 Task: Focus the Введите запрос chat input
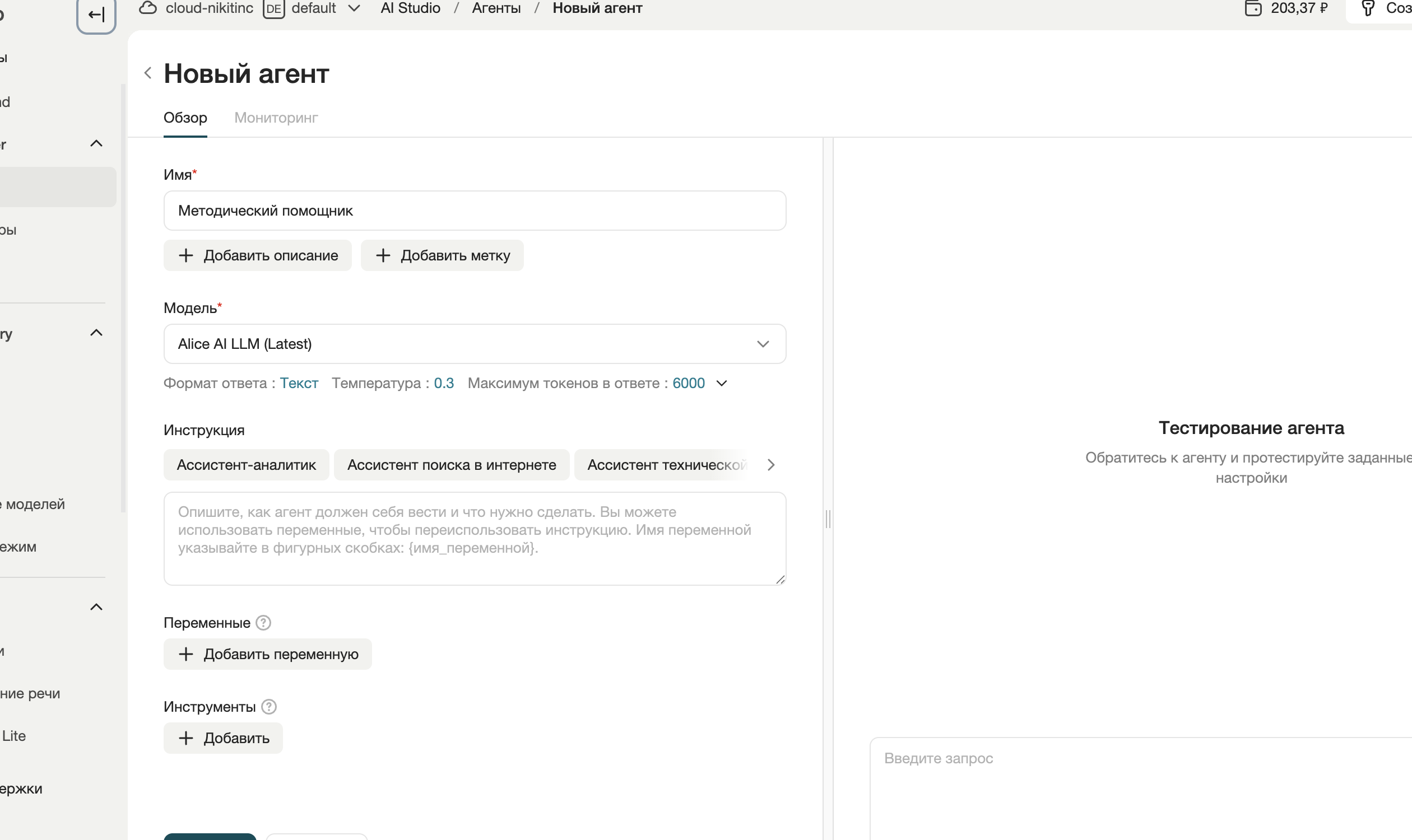tap(1141, 788)
